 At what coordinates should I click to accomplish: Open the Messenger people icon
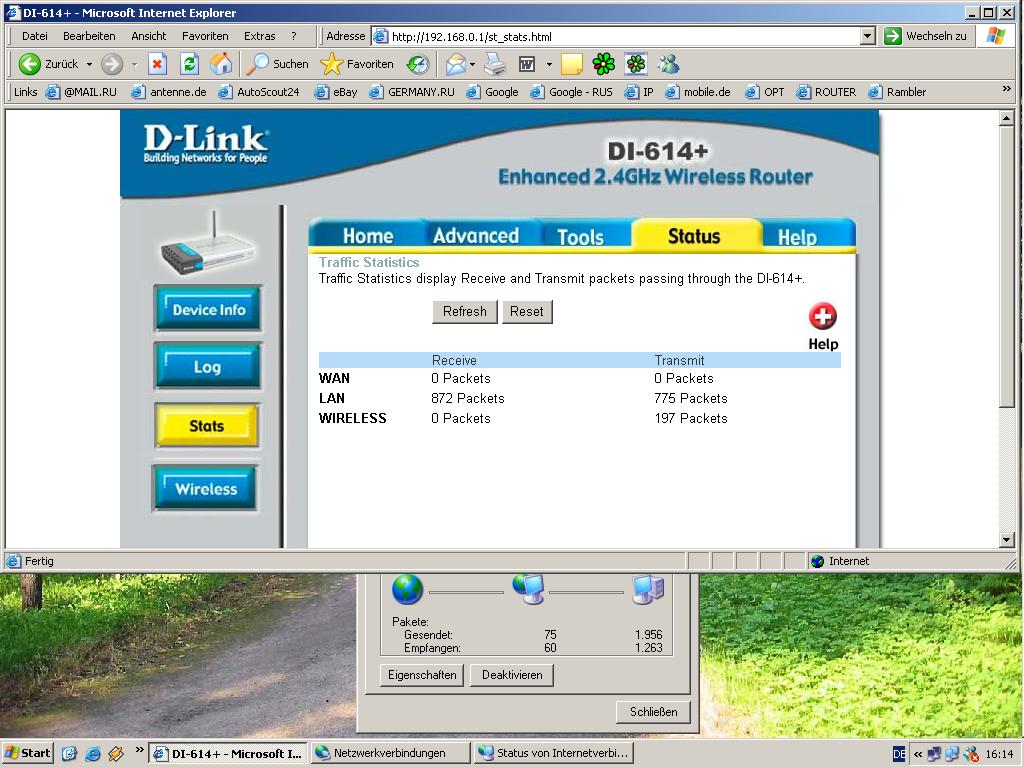[669, 64]
